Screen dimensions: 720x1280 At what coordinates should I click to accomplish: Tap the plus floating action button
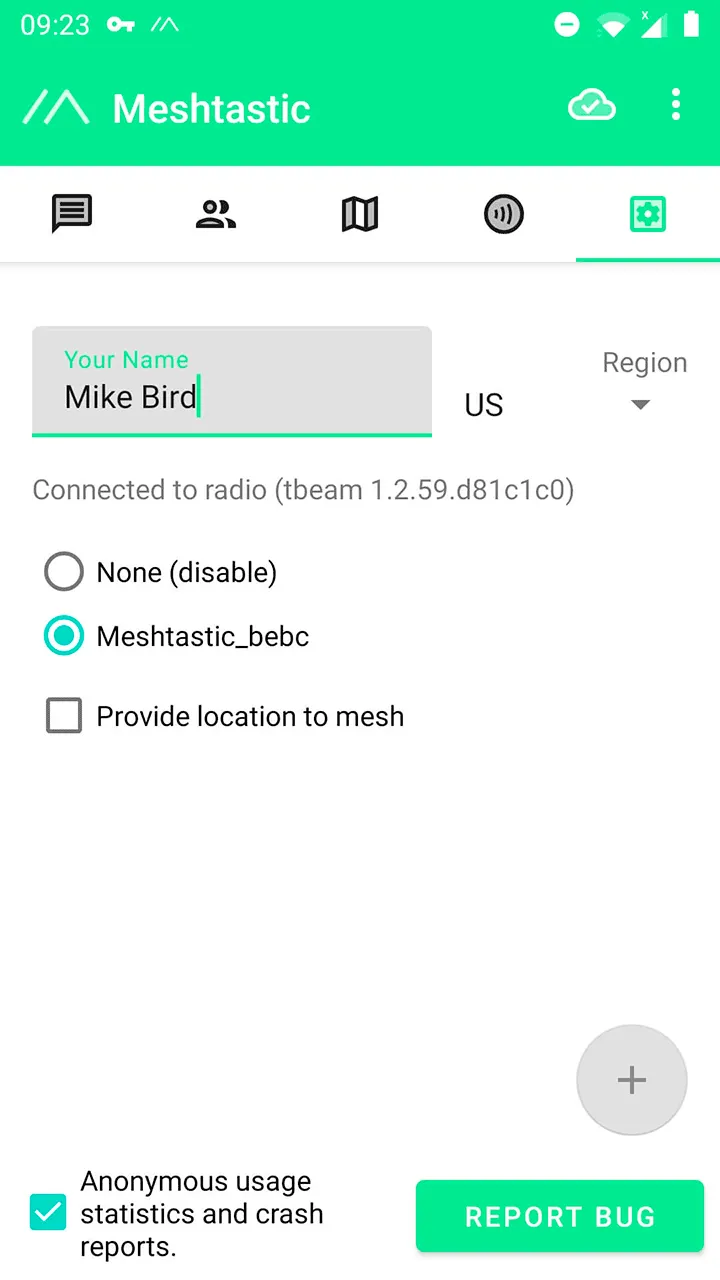click(632, 1080)
